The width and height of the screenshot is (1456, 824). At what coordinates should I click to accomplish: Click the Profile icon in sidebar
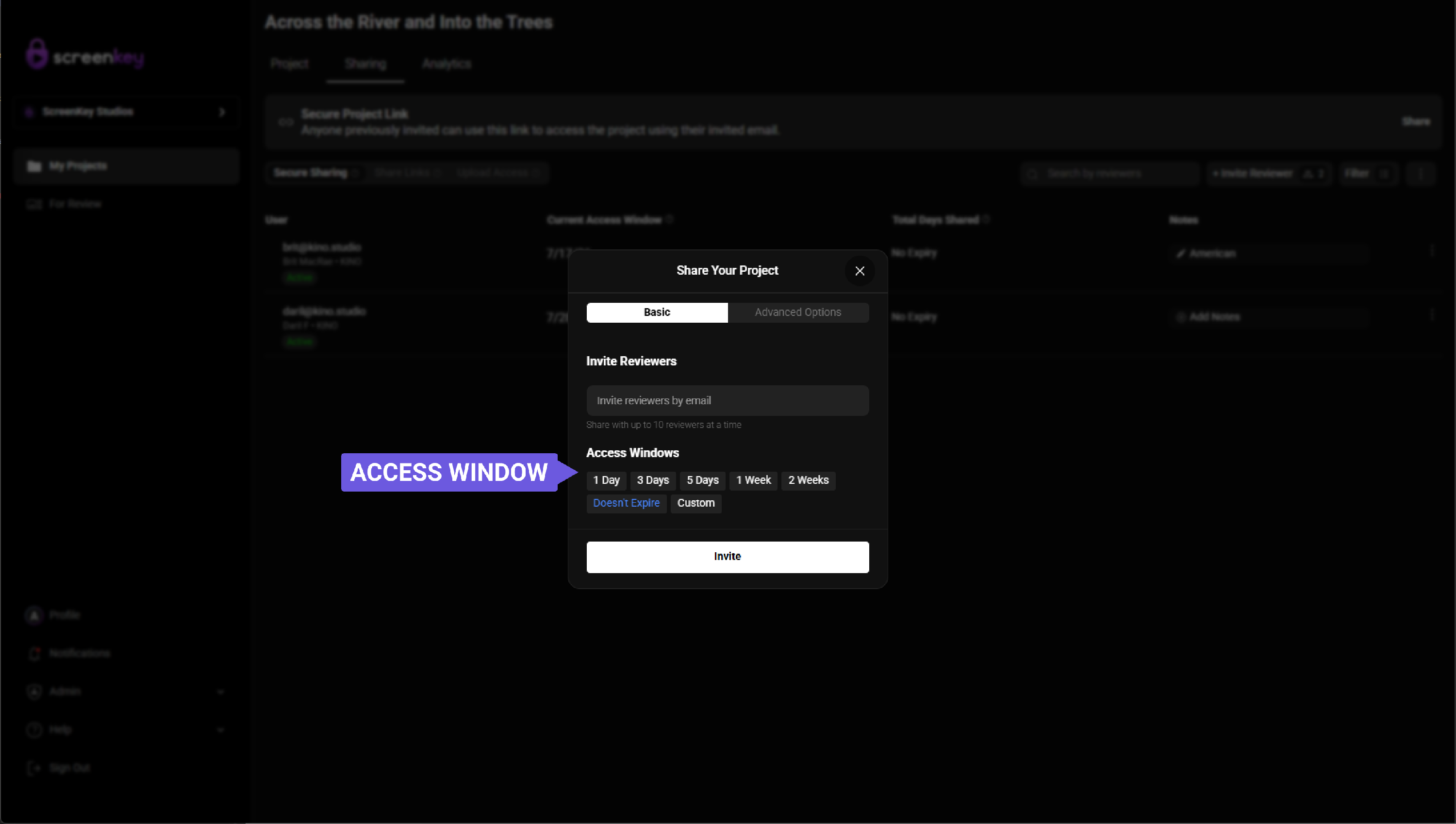coord(34,615)
